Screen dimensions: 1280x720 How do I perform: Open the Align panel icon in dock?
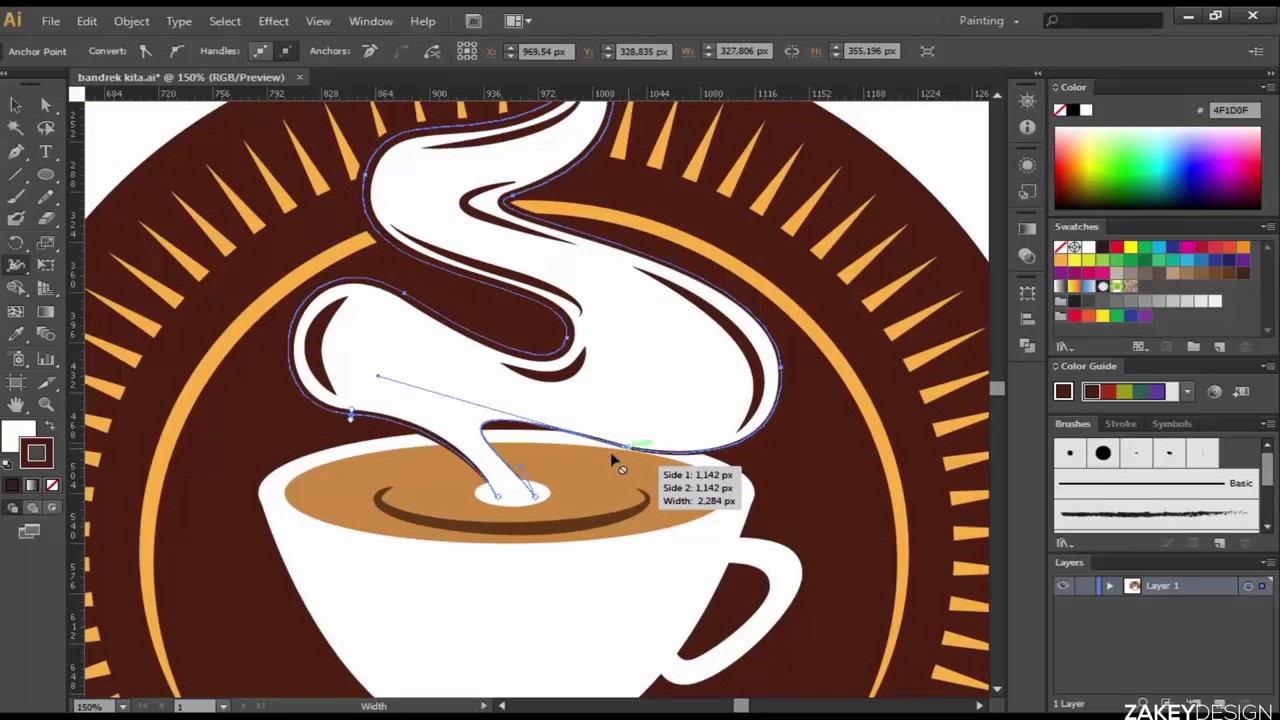[1027, 319]
